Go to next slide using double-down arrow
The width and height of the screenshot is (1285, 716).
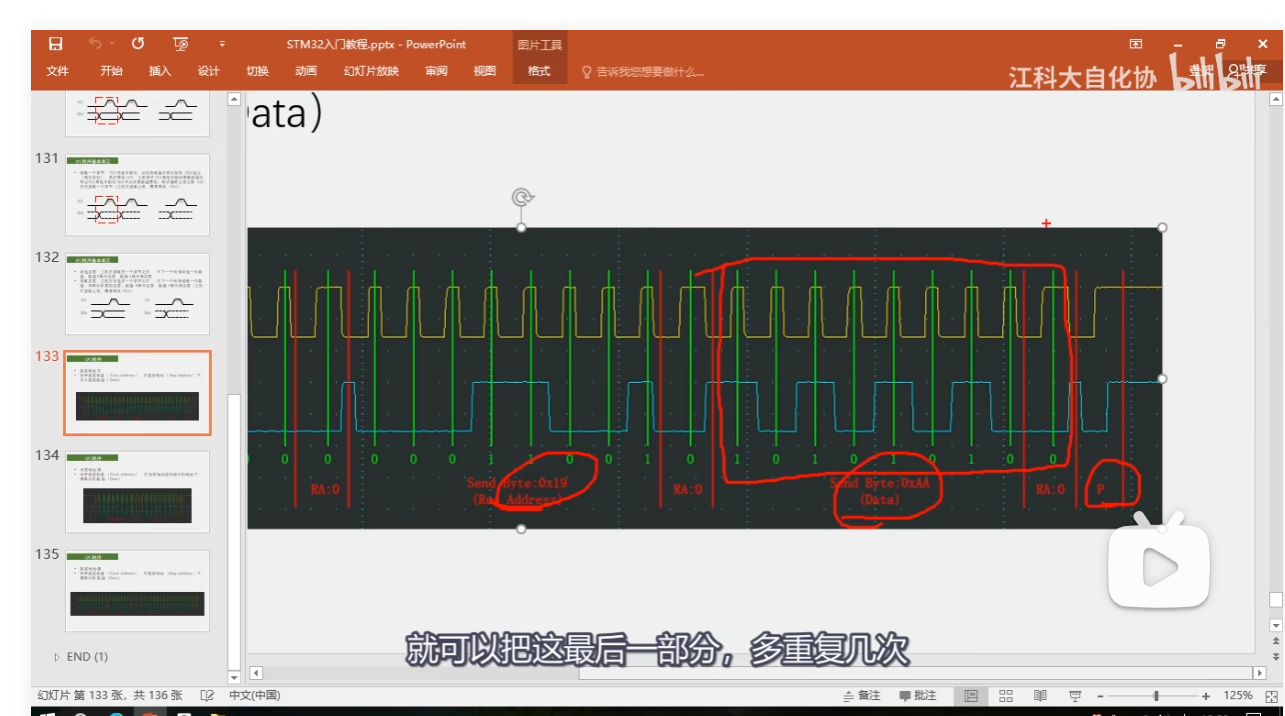pyautogui.click(x=1275, y=656)
